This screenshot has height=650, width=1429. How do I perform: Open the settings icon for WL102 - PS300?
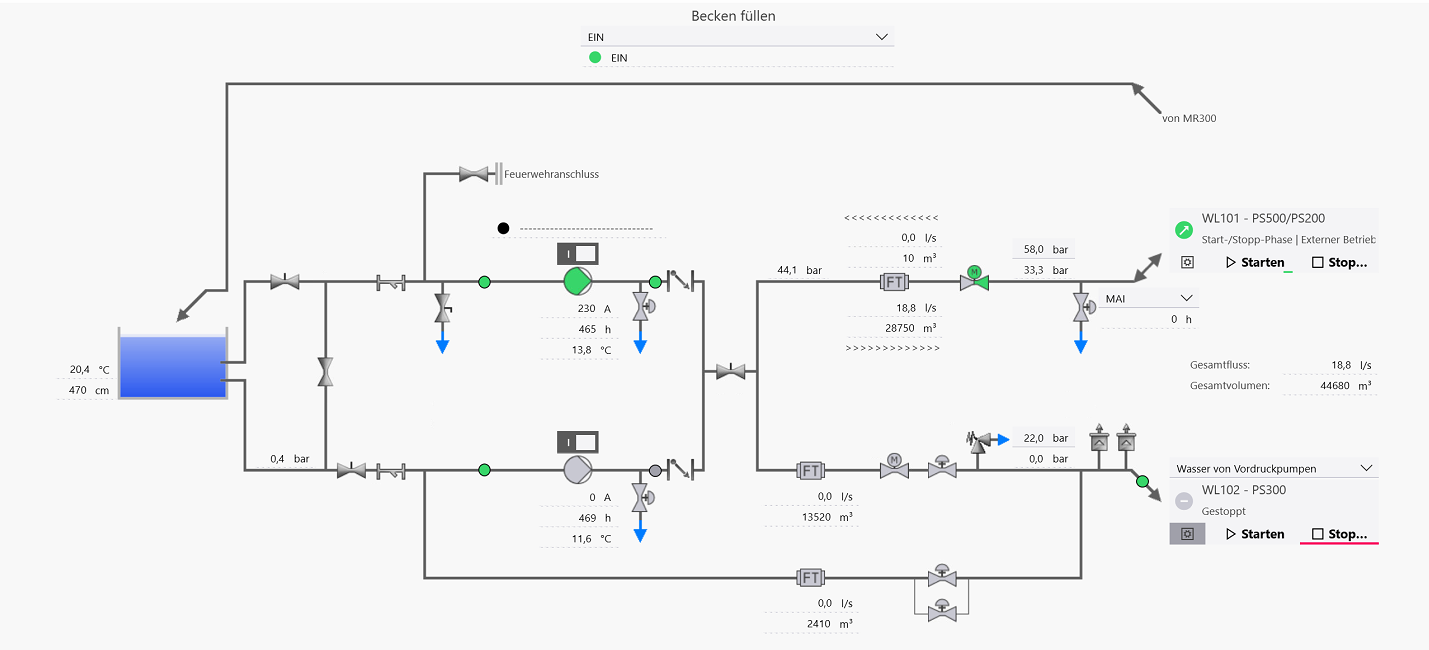[1187, 534]
